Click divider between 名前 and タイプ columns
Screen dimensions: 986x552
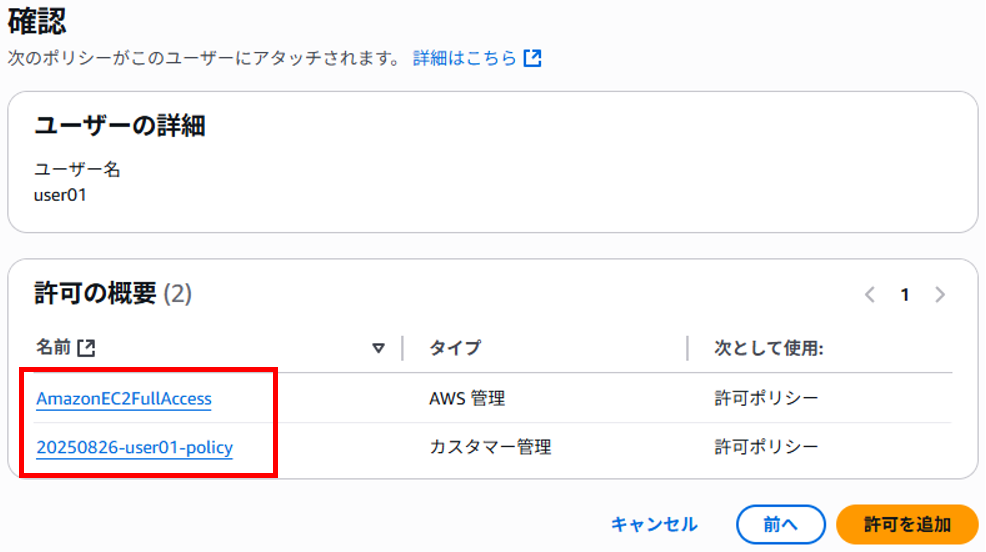tap(402, 348)
